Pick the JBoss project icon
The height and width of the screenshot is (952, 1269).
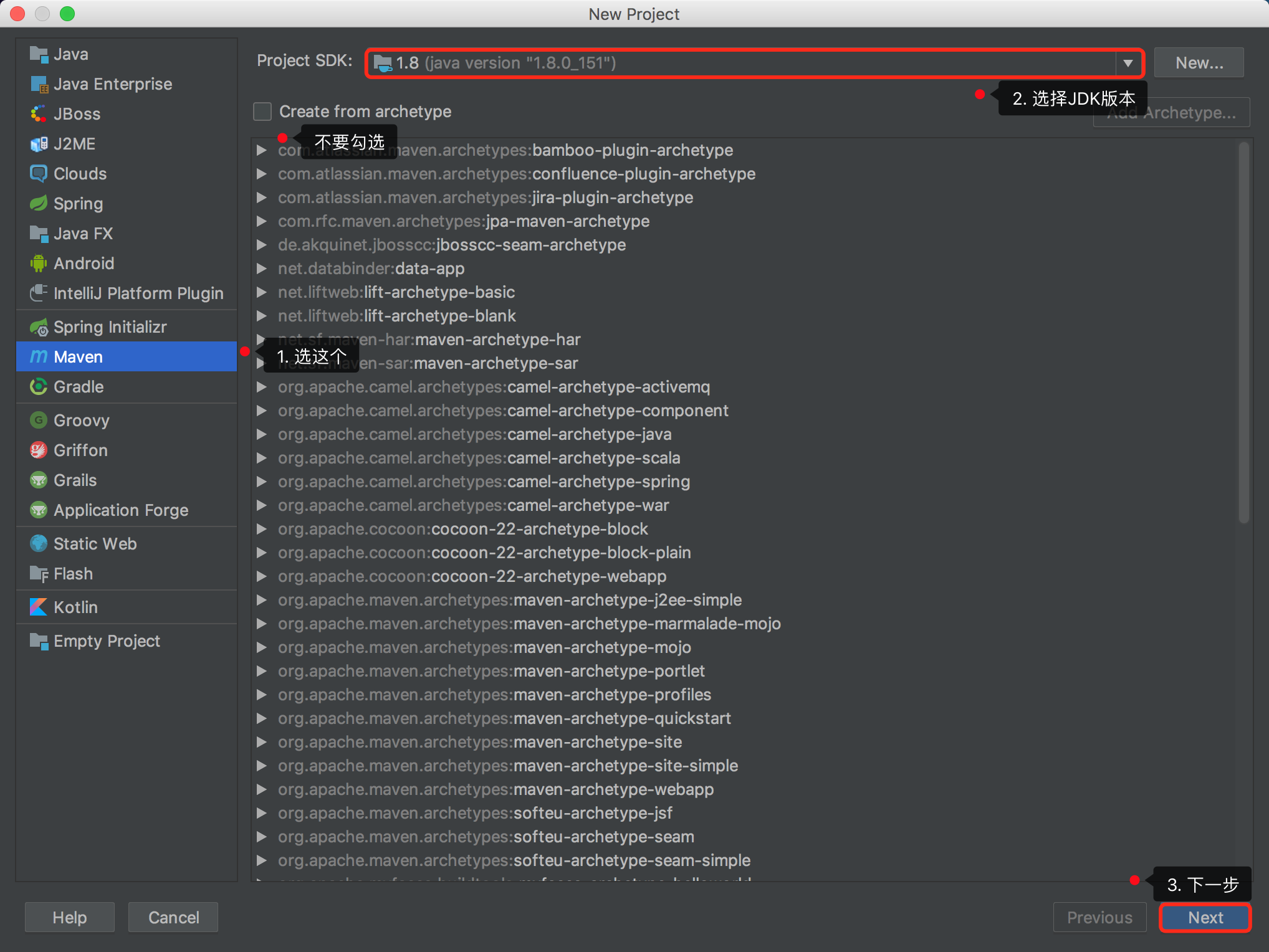pos(39,114)
